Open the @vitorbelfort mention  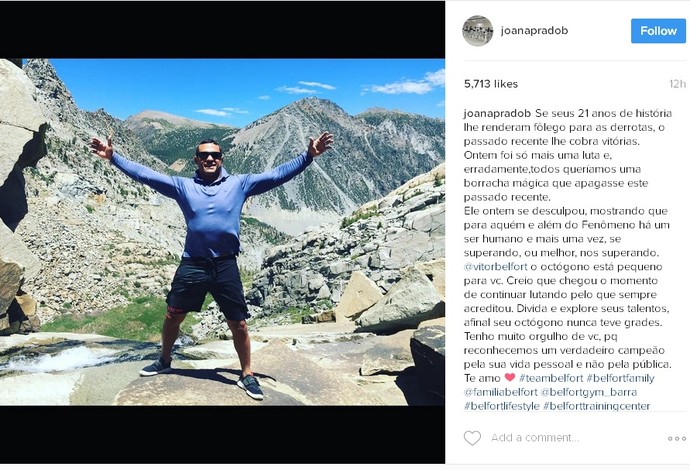495,267
